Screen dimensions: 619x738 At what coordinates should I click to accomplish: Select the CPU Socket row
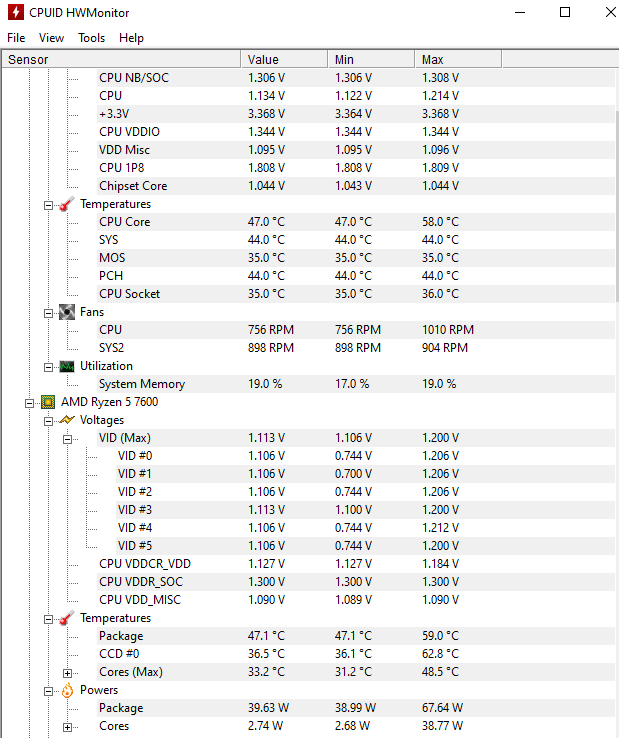click(356, 294)
